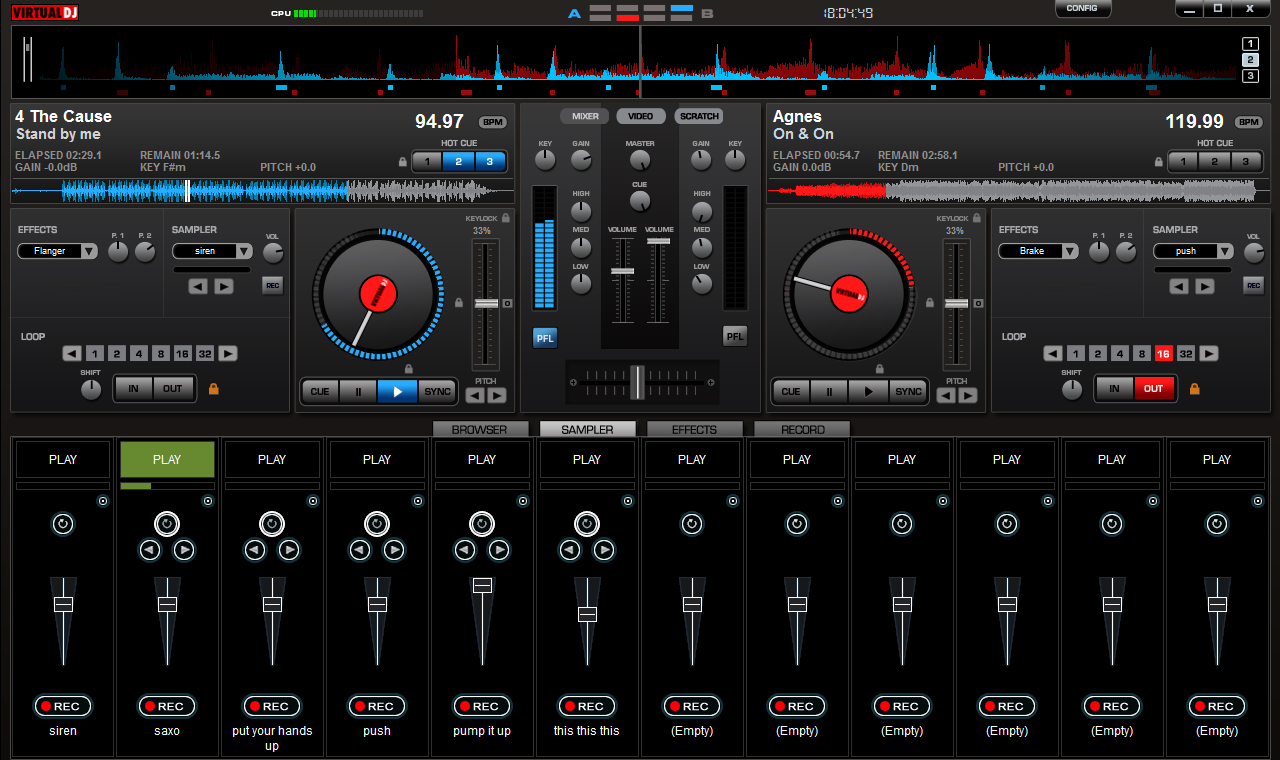The width and height of the screenshot is (1280, 760).
Task: Open the CONFIG settings
Action: coord(1082,8)
